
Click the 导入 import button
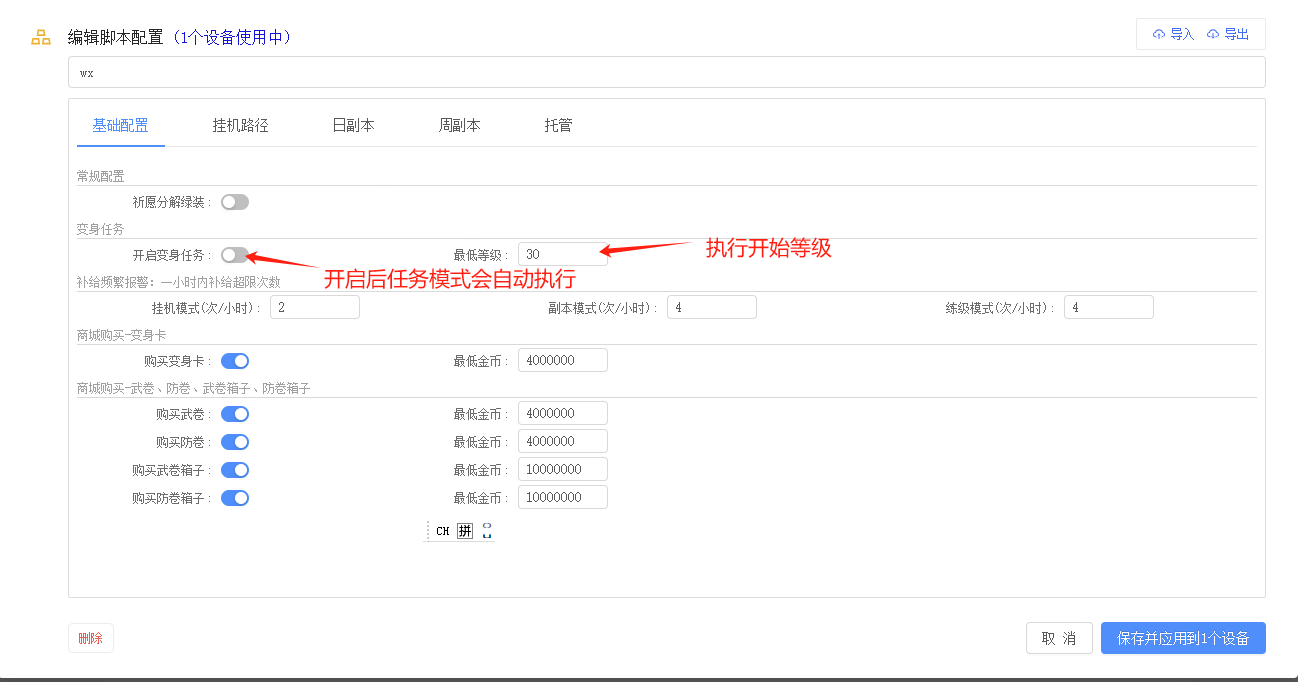tap(1174, 34)
